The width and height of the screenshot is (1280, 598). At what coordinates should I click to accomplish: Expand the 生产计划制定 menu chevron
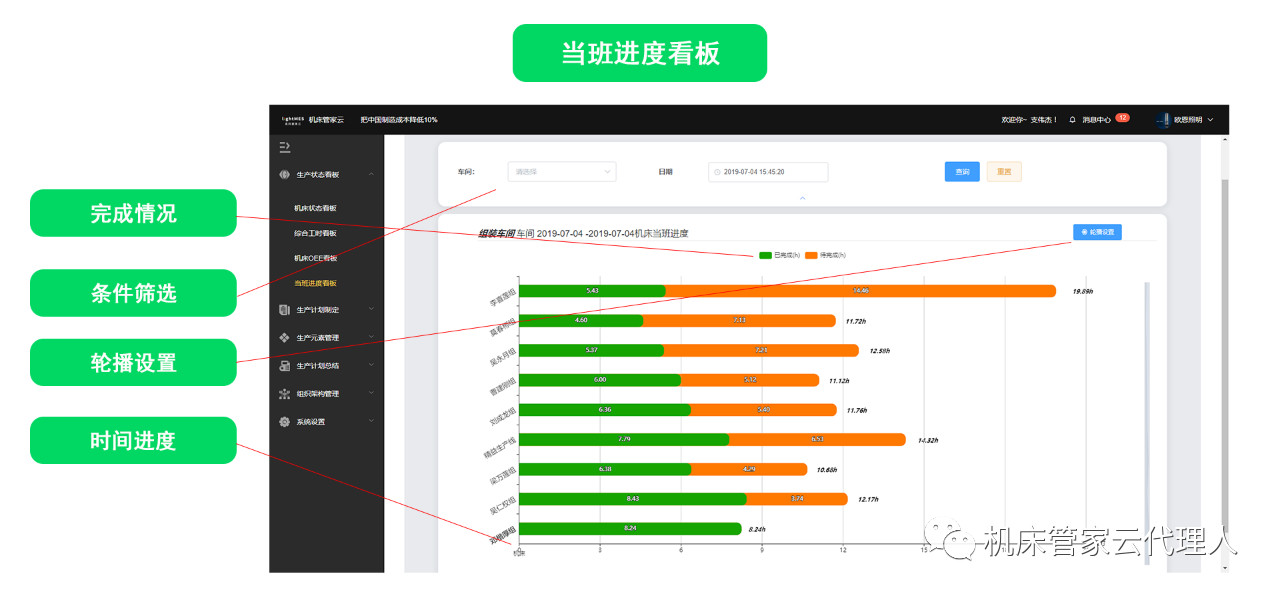[371, 310]
